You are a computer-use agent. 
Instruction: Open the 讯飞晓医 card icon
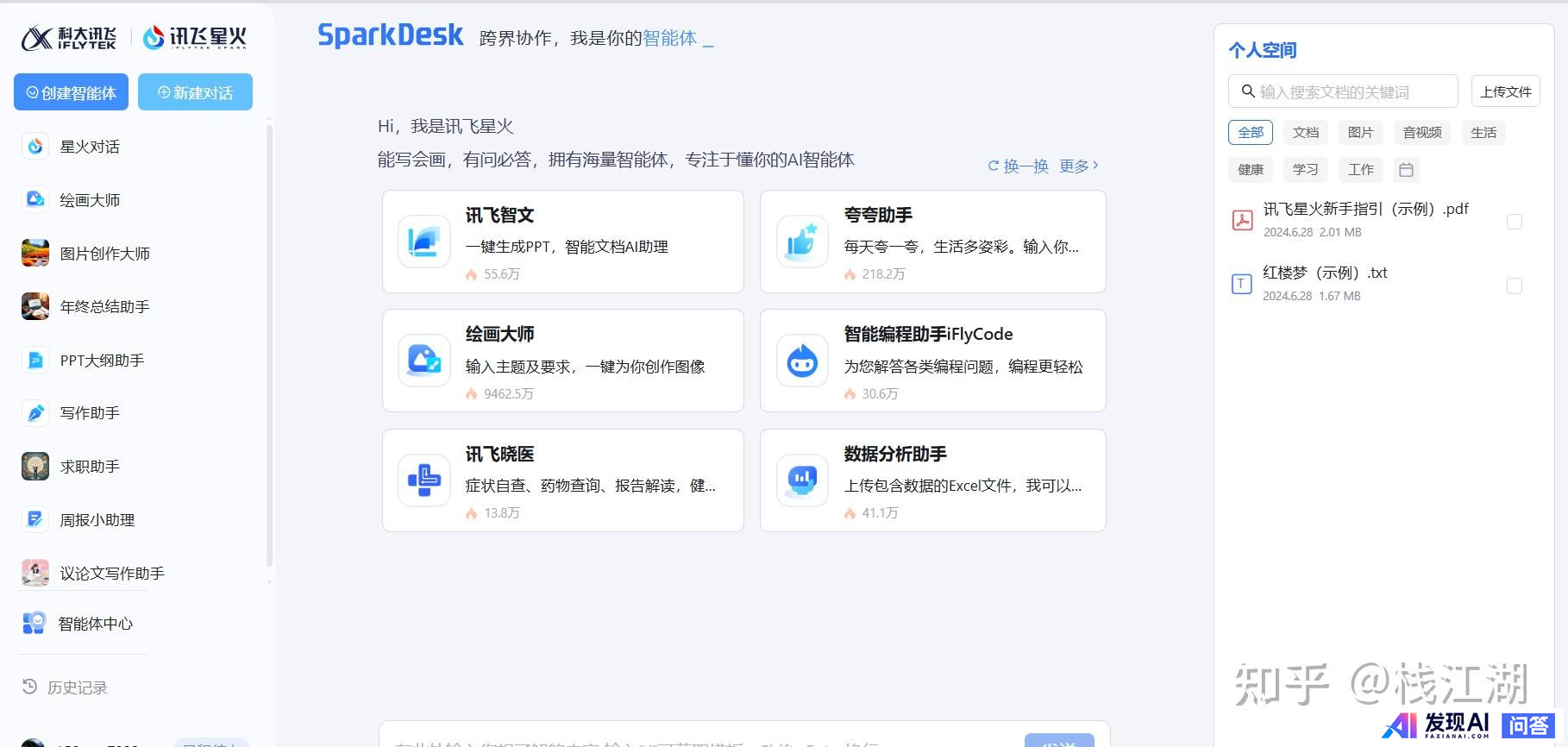[x=423, y=480]
